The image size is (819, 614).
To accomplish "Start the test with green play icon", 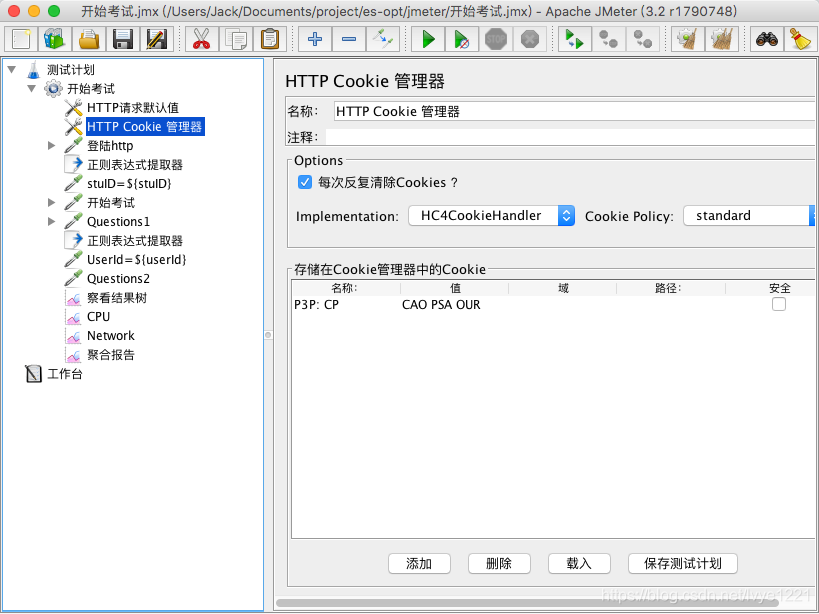I will coord(428,39).
